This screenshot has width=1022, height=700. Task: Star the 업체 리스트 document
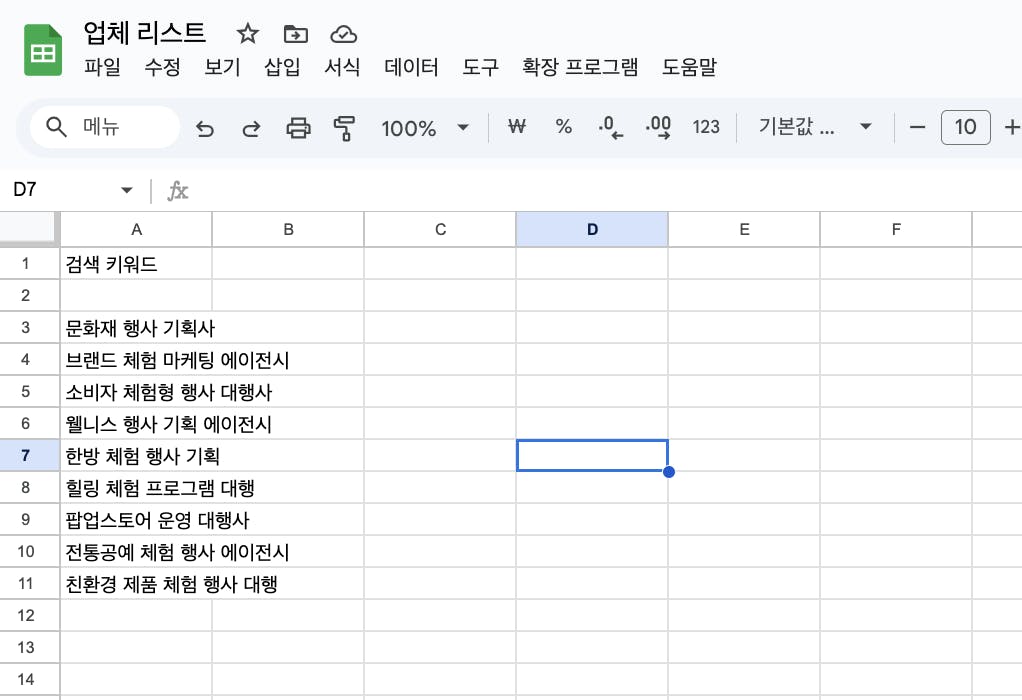(247, 34)
